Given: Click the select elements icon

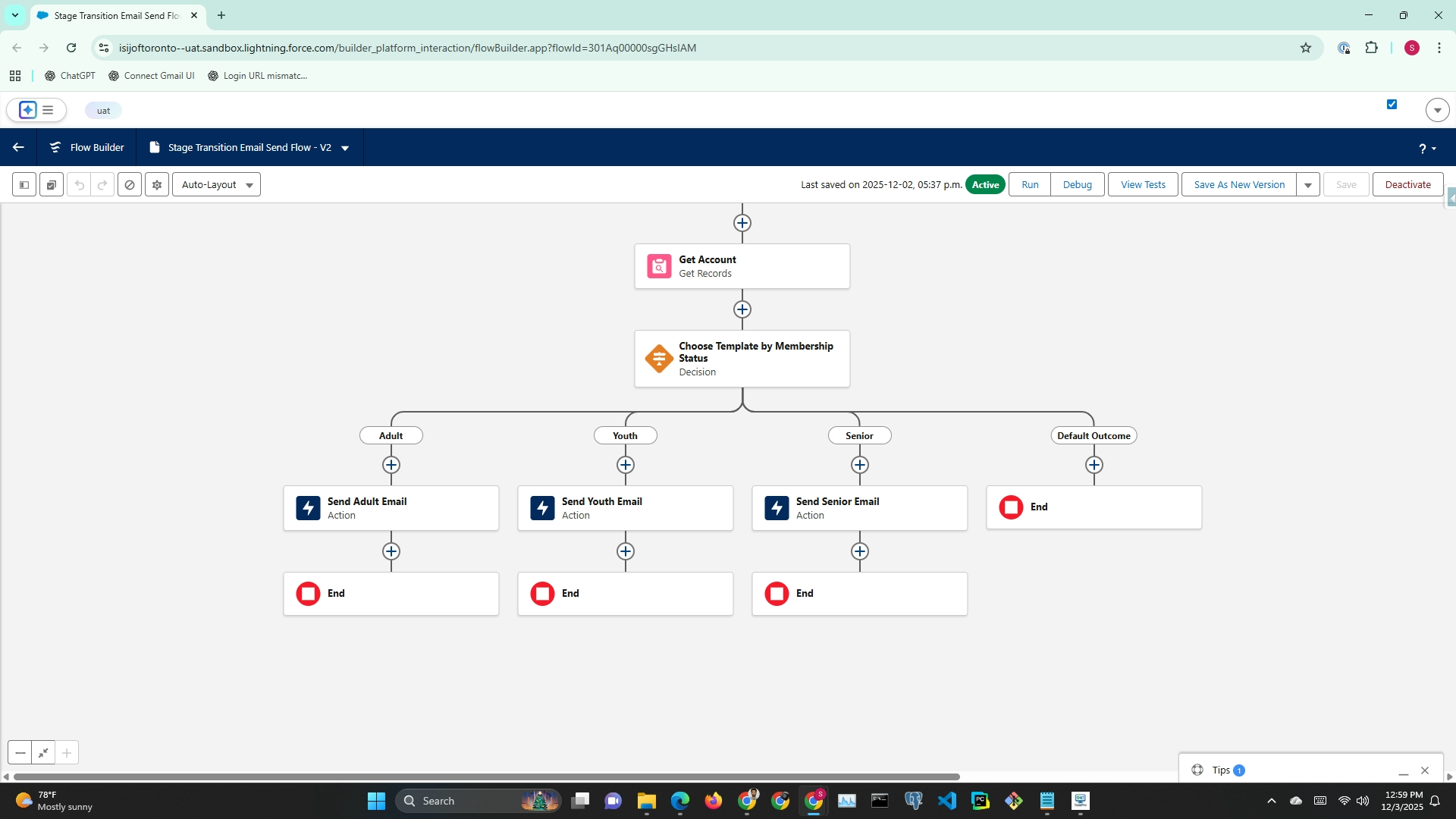Looking at the screenshot, I should click(x=52, y=184).
